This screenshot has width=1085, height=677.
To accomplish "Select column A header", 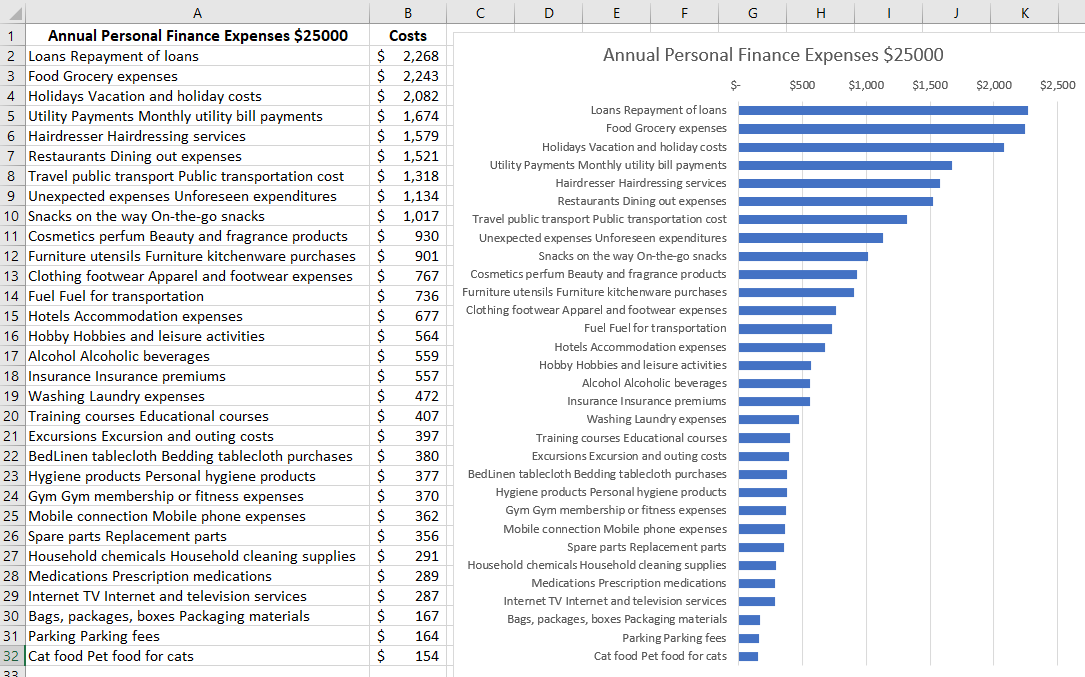I will point(197,12).
